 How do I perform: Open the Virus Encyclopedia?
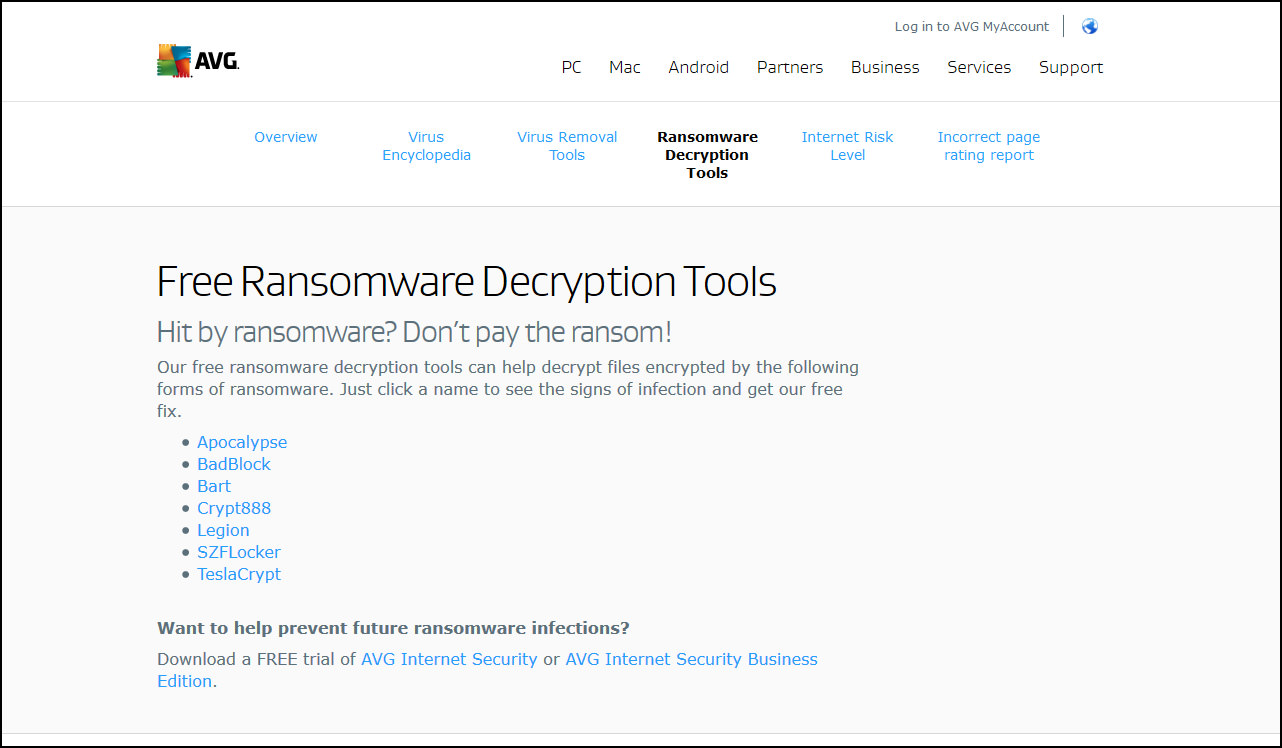pyautogui.click(x=426, y=146)
